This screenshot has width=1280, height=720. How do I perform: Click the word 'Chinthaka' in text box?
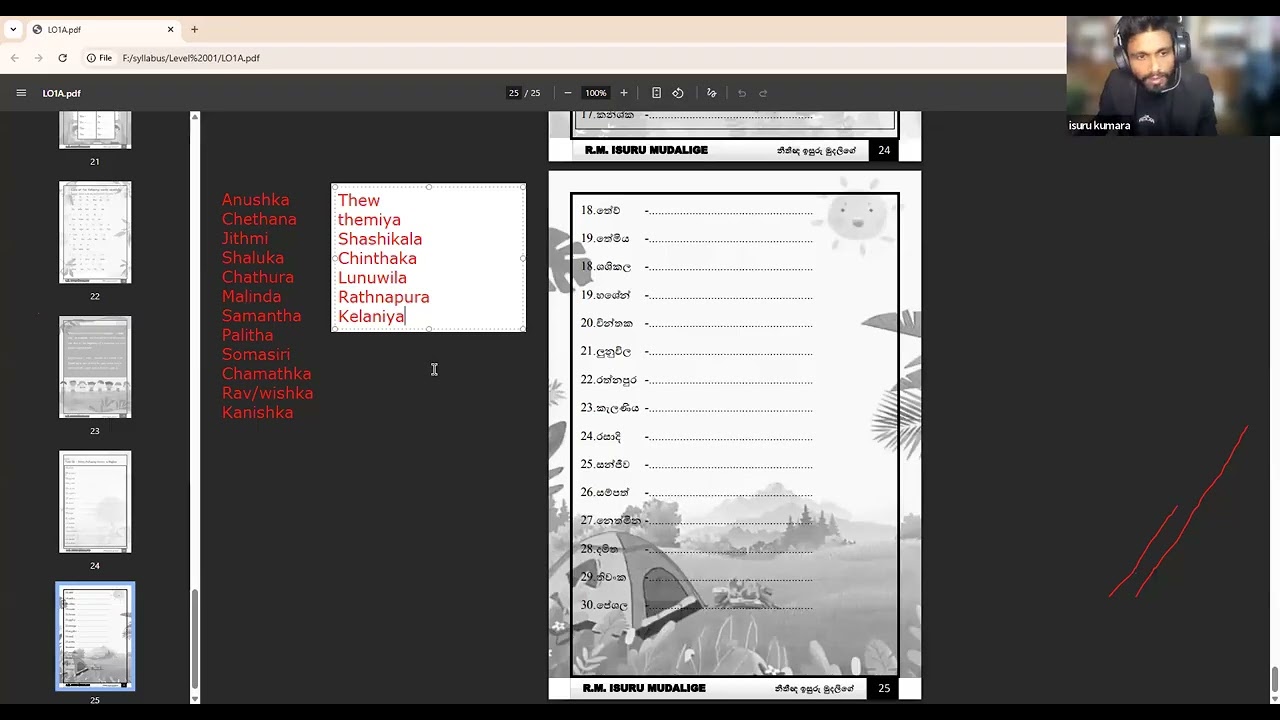point(377,258)
